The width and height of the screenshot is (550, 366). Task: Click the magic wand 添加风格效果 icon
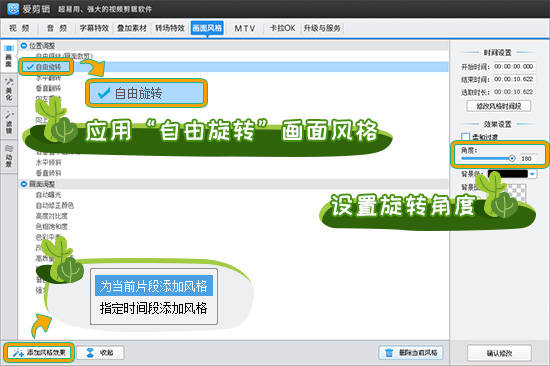[18, 353]
